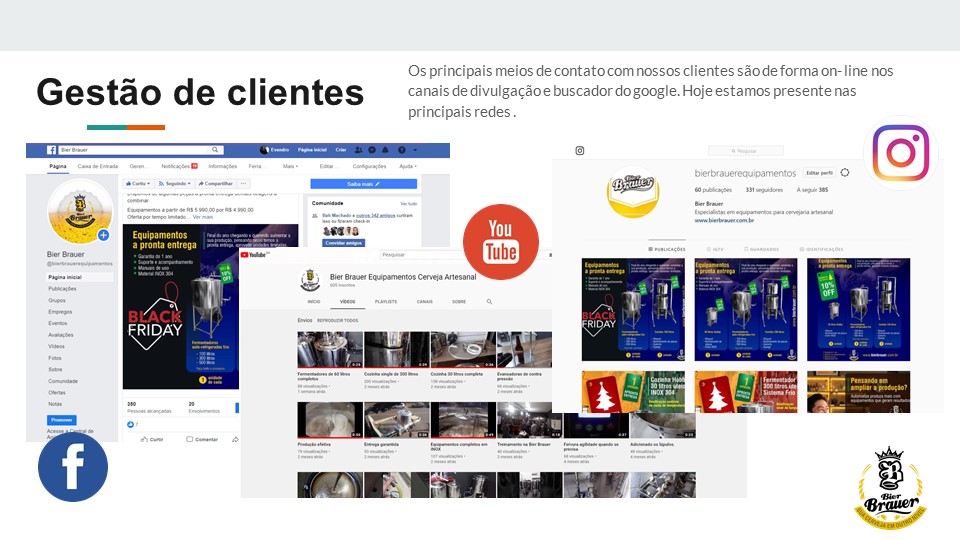Open the www.bierbrauer.com.br link on Instagram
Viewport: 960px width, 540px height.
(x=724, y=220)
